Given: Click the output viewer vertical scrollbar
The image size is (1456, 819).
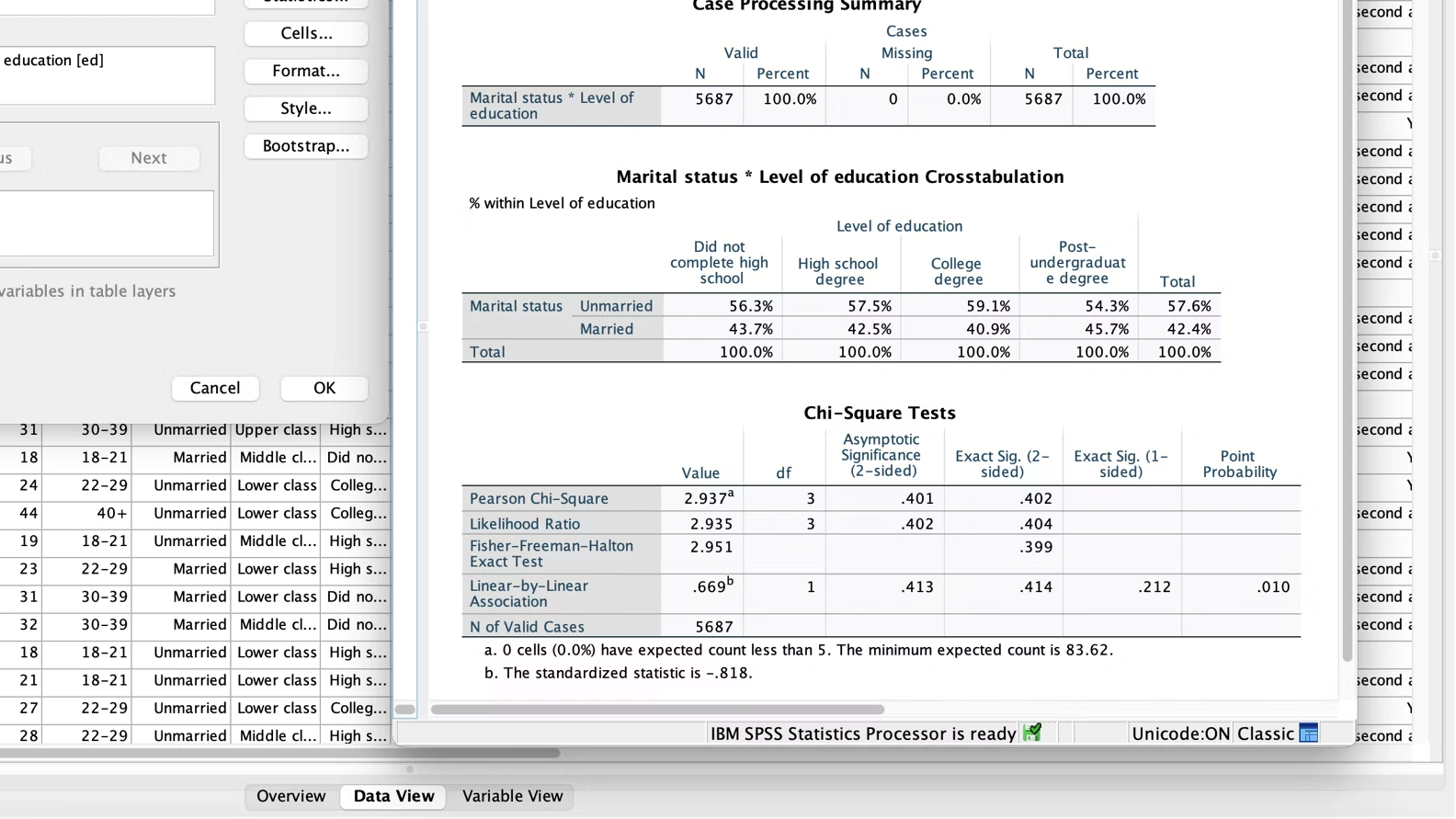Looking at the screenshot, I should (x=1348, y=331).
